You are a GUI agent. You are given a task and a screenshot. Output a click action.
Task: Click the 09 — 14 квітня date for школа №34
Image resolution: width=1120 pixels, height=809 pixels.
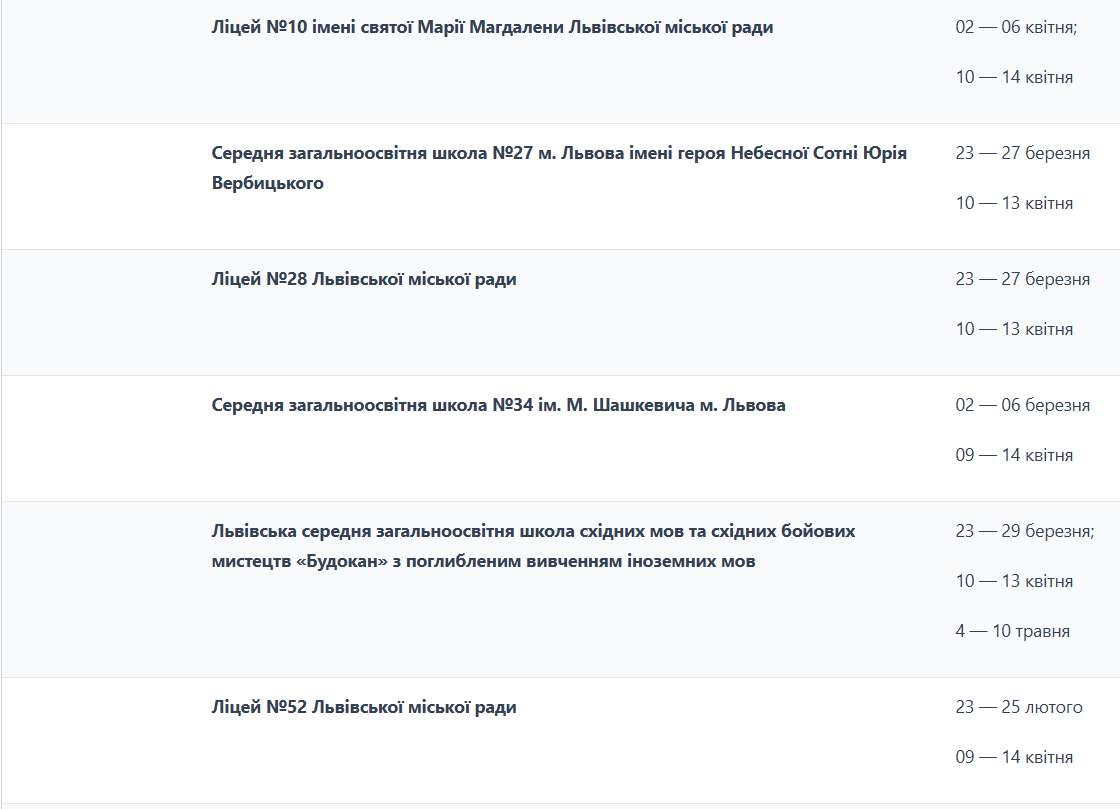click(1014, 456)
